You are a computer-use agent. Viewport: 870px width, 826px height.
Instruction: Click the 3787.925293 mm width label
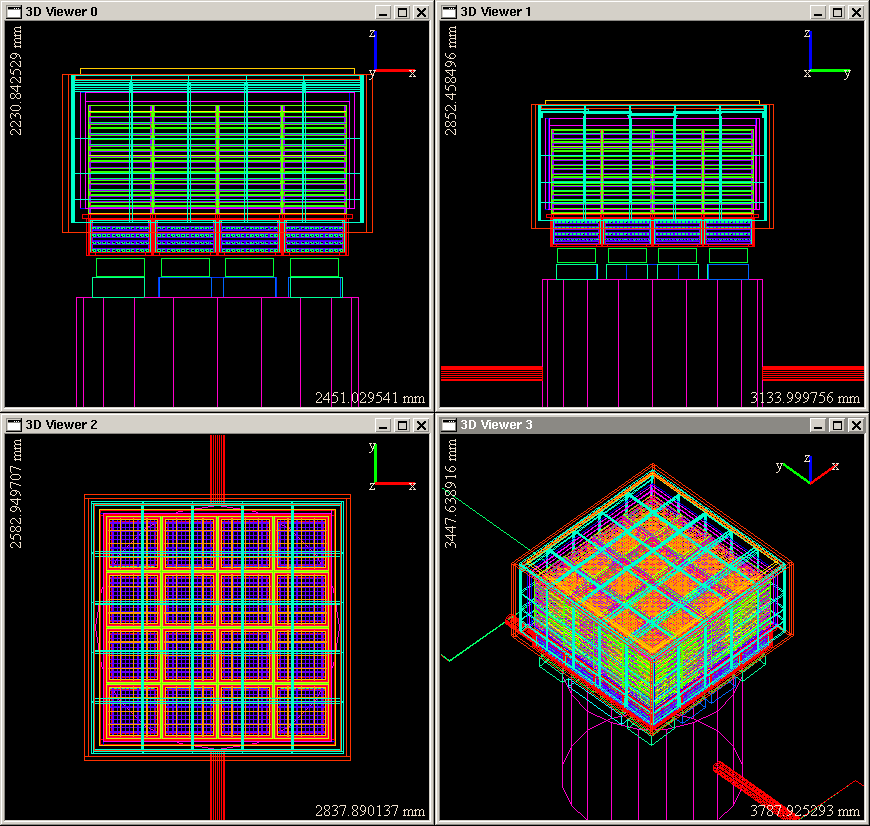point(805,811)
